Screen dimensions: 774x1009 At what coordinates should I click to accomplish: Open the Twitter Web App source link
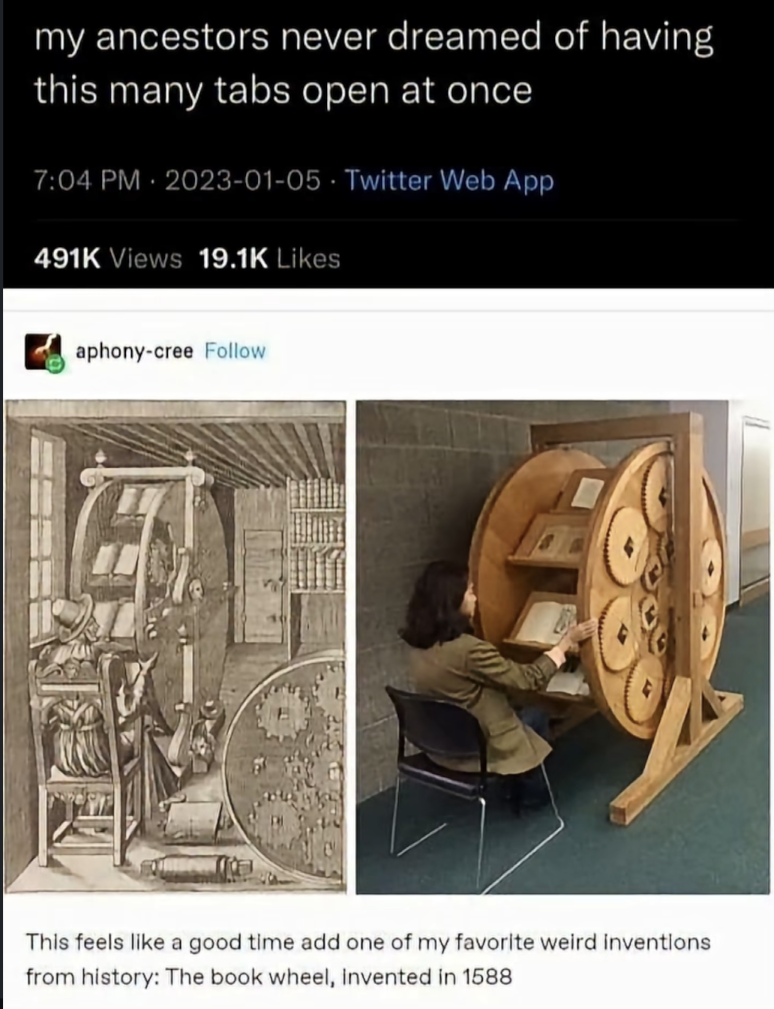(450, 181)
